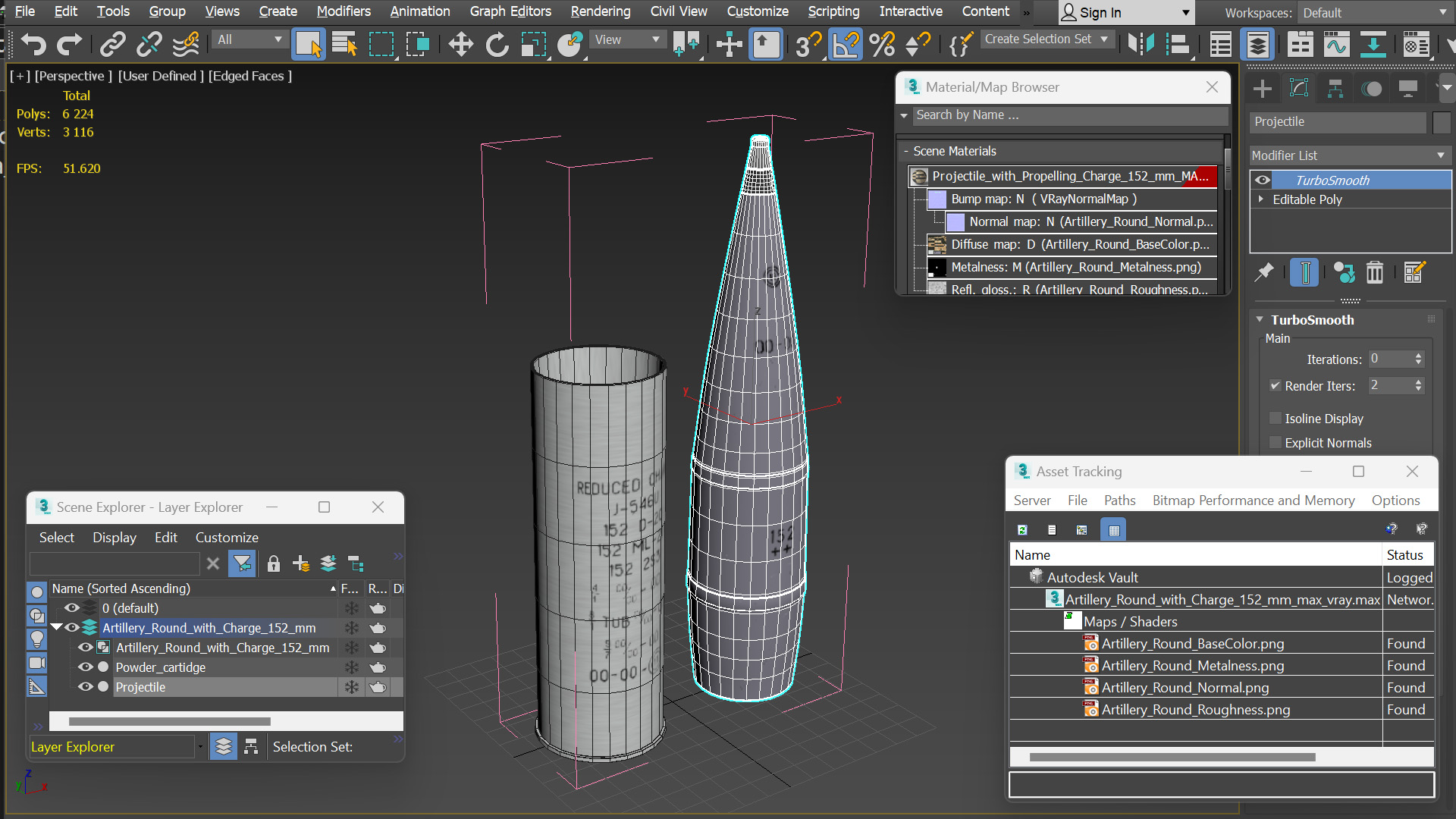This screenshot has width=1456, height=819.
Task: Enable Isoline Display checkbox
Action: (1276, 419)
